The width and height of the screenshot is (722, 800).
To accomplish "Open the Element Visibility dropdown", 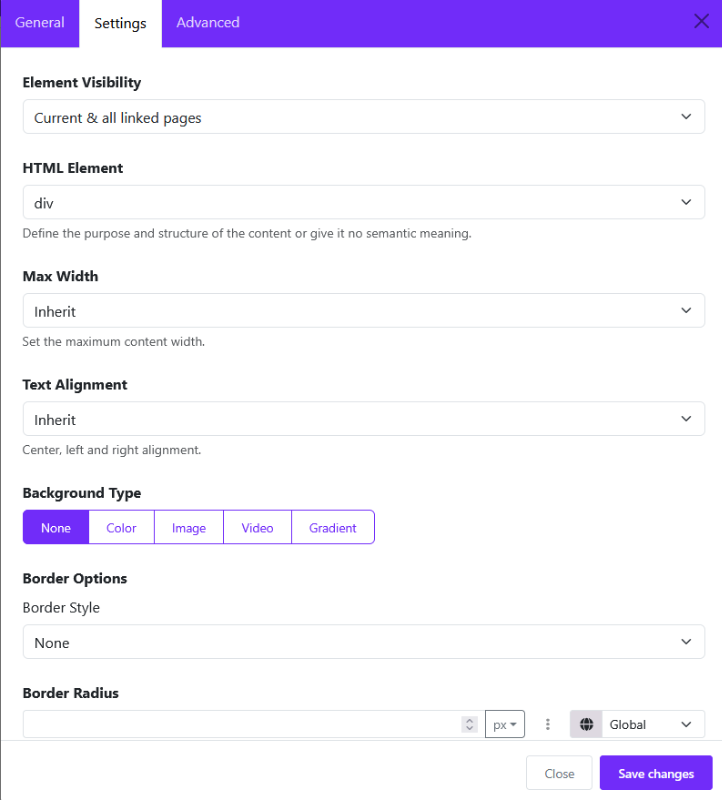I will (363, 118).
